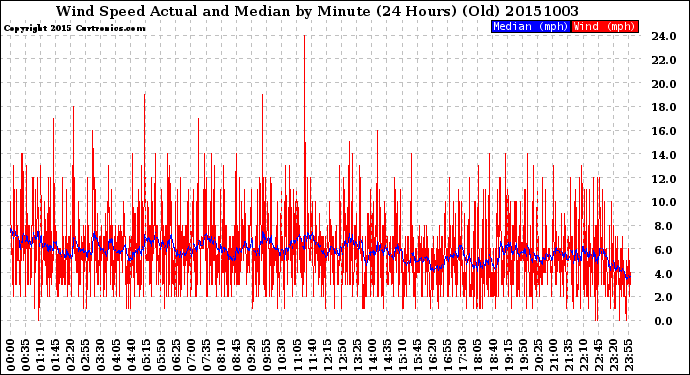Viewport: 690px width, 375px height.
Task: Click the red Wind (mph) legend entry
Action: pos(604,26)
